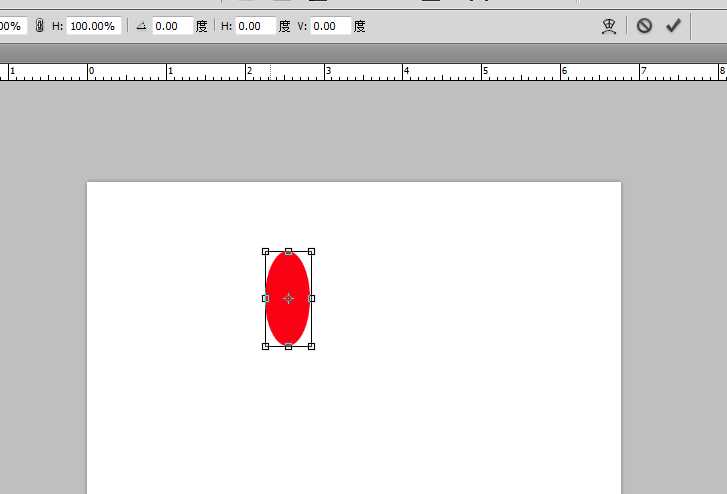Click the bottom-center transform handle
This screenshot has height=494, width=727.
point(288,346)
